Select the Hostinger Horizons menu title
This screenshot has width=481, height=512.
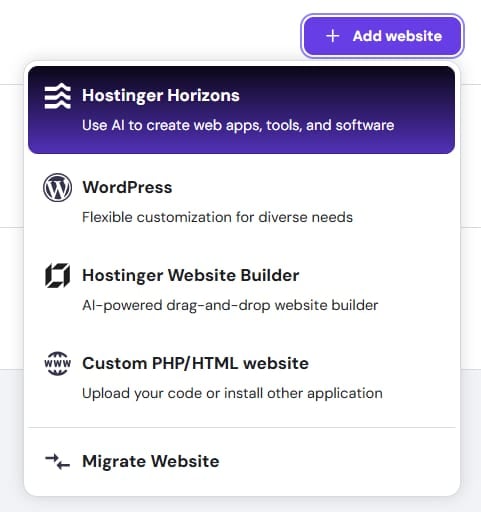(x=161, y=95)
